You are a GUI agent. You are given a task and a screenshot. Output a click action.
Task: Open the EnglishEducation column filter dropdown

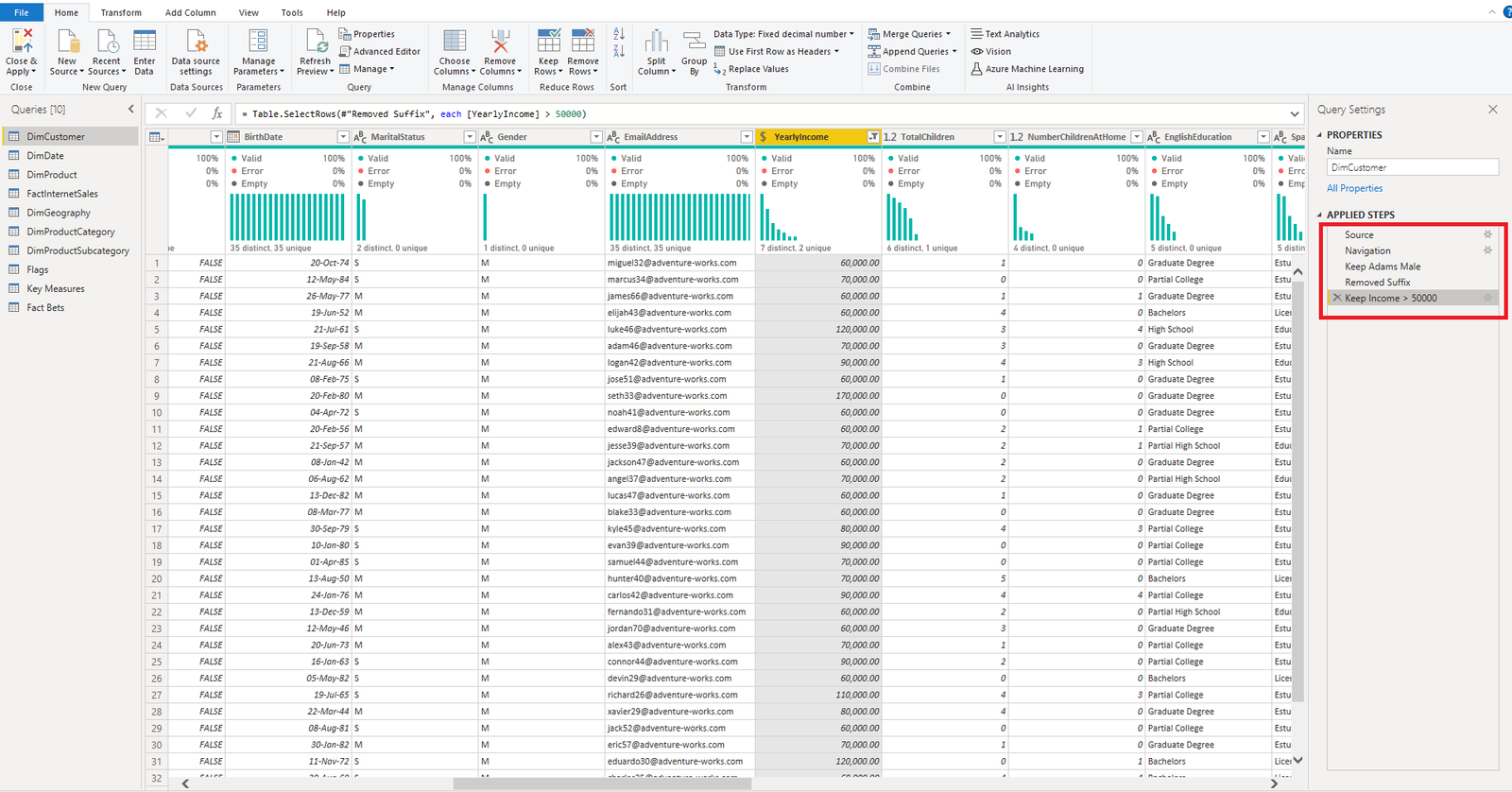tap(1263, 137)
